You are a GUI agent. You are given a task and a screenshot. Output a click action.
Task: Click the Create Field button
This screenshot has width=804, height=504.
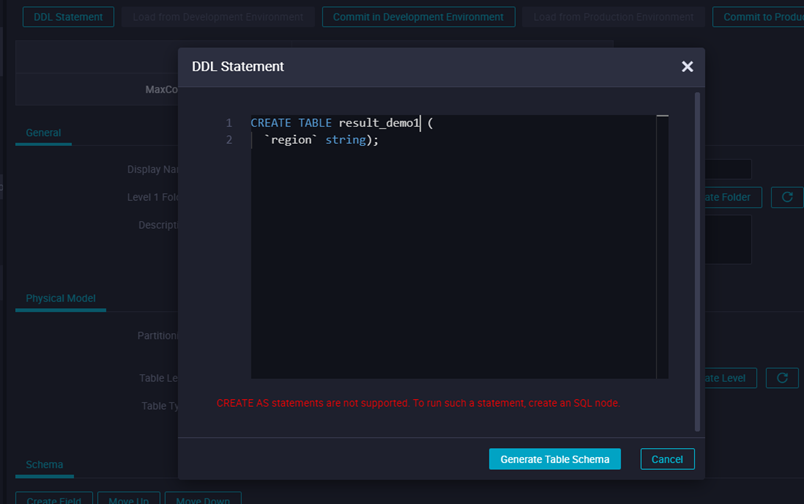54,498
